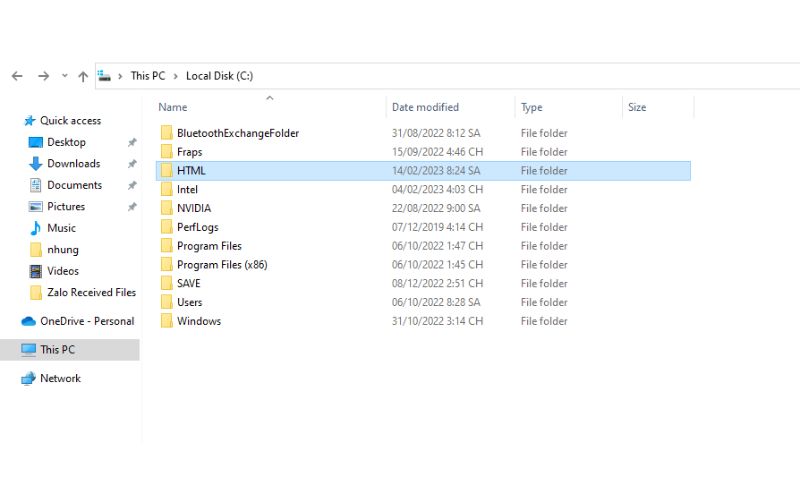
Task: Select the Network icon in sidebar
Action: (x=28, y=379)
